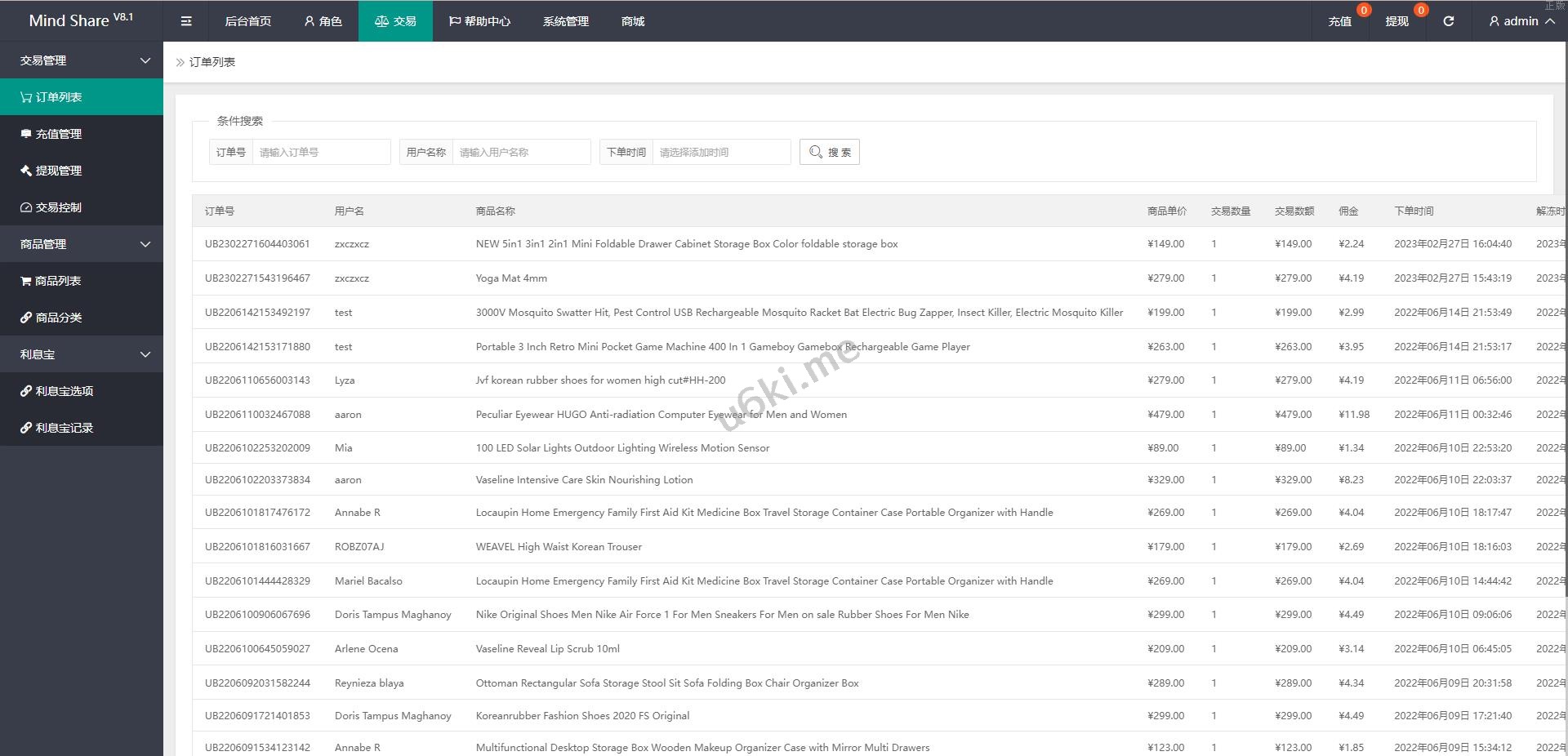The height and width of the screenshot is (756, 1568).
Task: Open the 系统管理 top menu
Action: pyautogui.click(x=565, y=21)
